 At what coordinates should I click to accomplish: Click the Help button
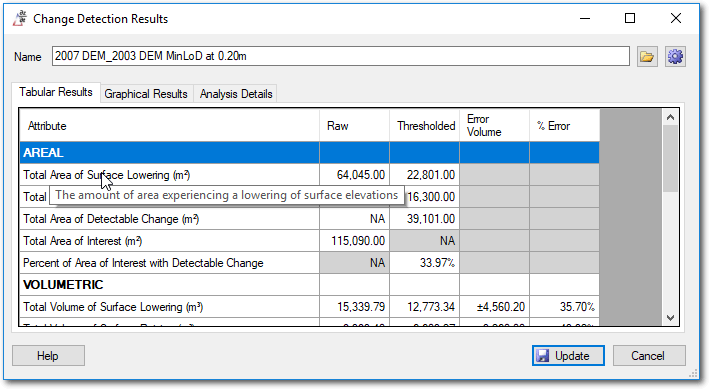(x=48, y=356)
